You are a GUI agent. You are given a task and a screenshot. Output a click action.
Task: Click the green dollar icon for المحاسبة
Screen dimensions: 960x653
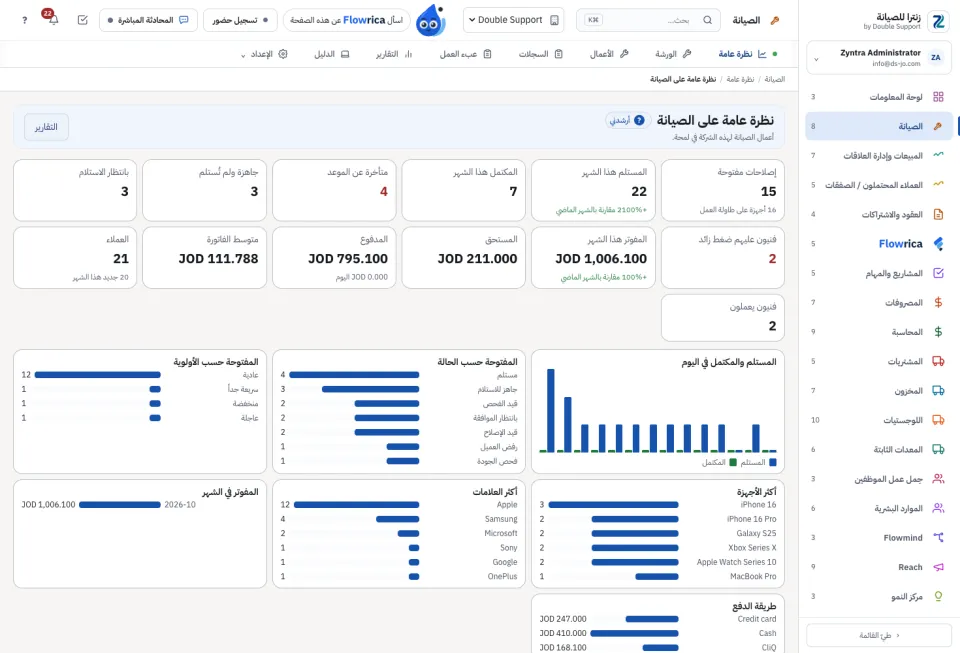[x=938, y=332]
